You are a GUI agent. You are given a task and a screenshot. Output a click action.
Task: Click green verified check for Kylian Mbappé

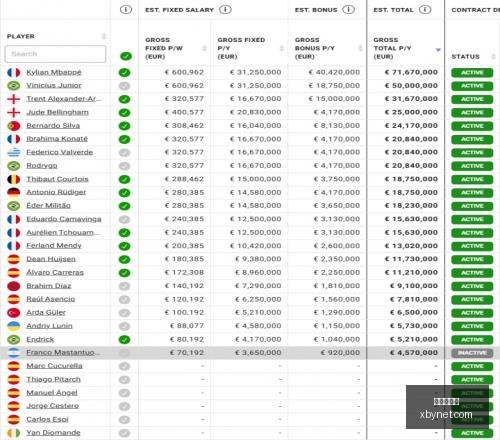coord(124,72)
